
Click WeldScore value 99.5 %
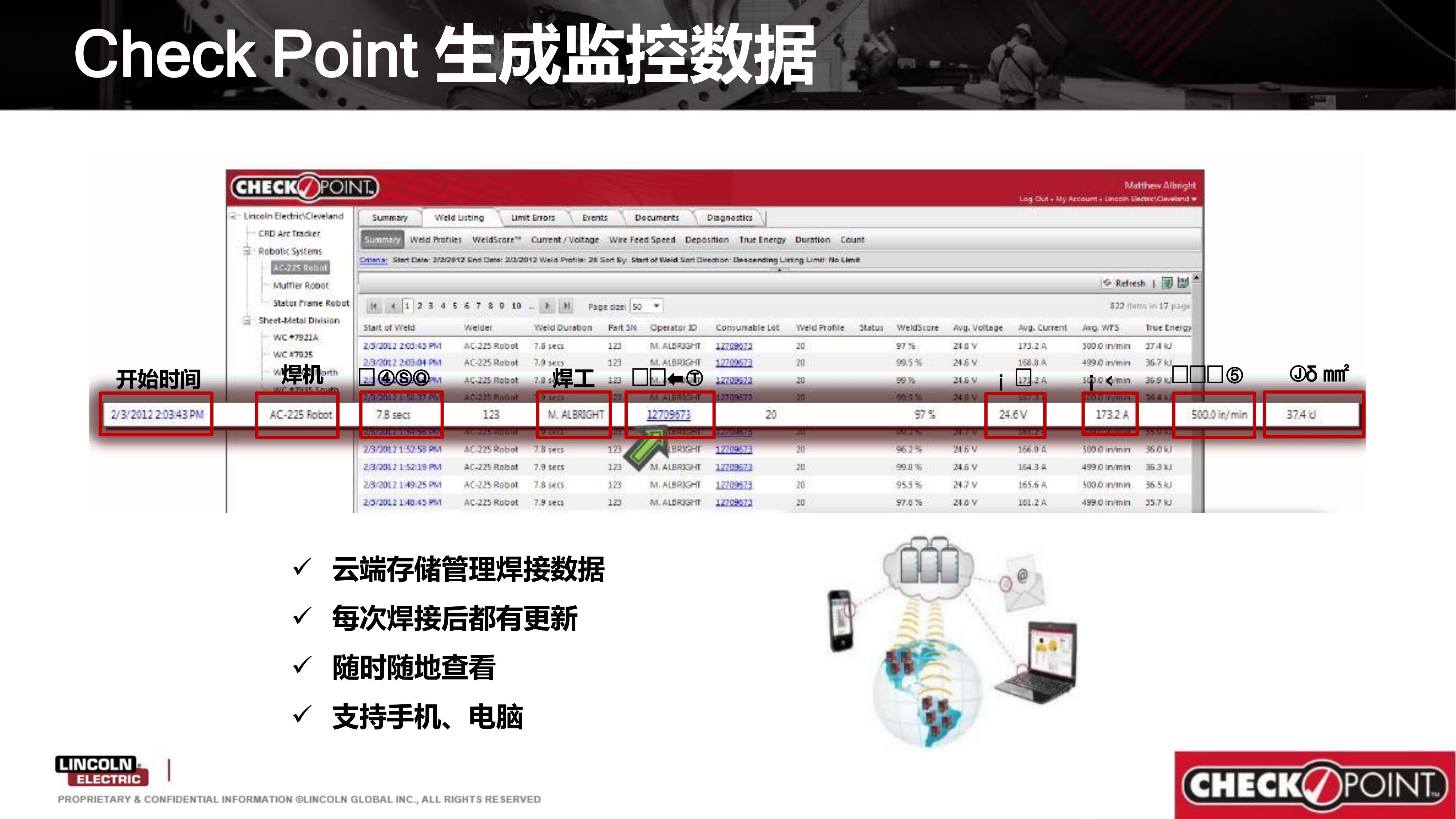(x=909, y=362)
